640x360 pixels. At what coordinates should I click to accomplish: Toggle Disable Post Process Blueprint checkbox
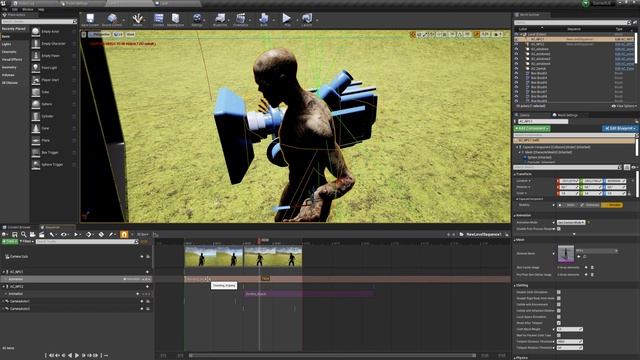[559, 229]
